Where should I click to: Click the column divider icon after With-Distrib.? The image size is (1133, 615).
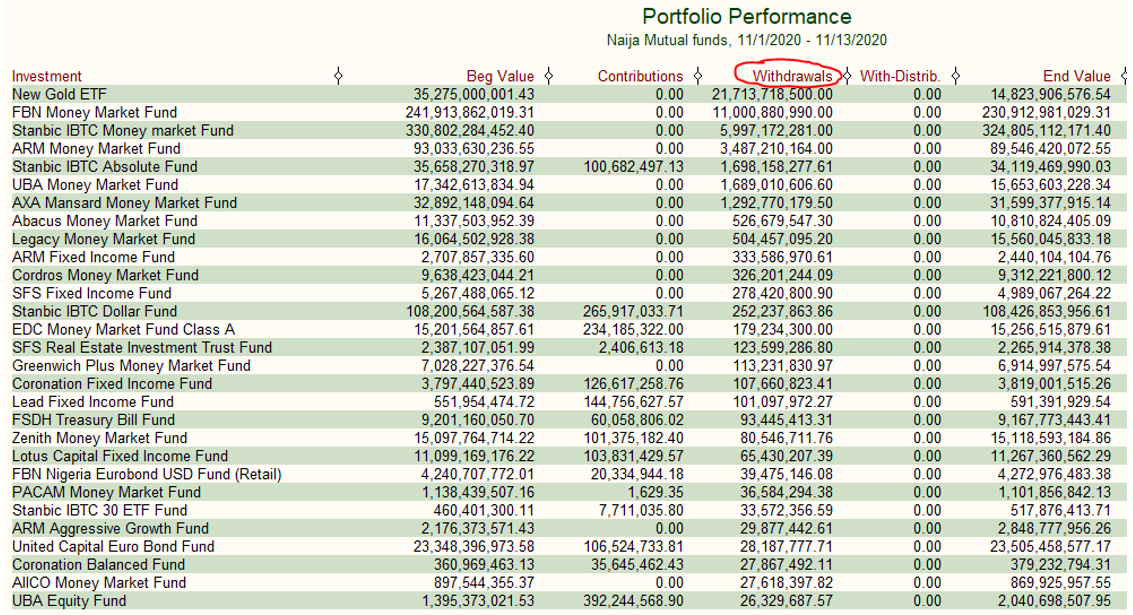coord(955,75)
